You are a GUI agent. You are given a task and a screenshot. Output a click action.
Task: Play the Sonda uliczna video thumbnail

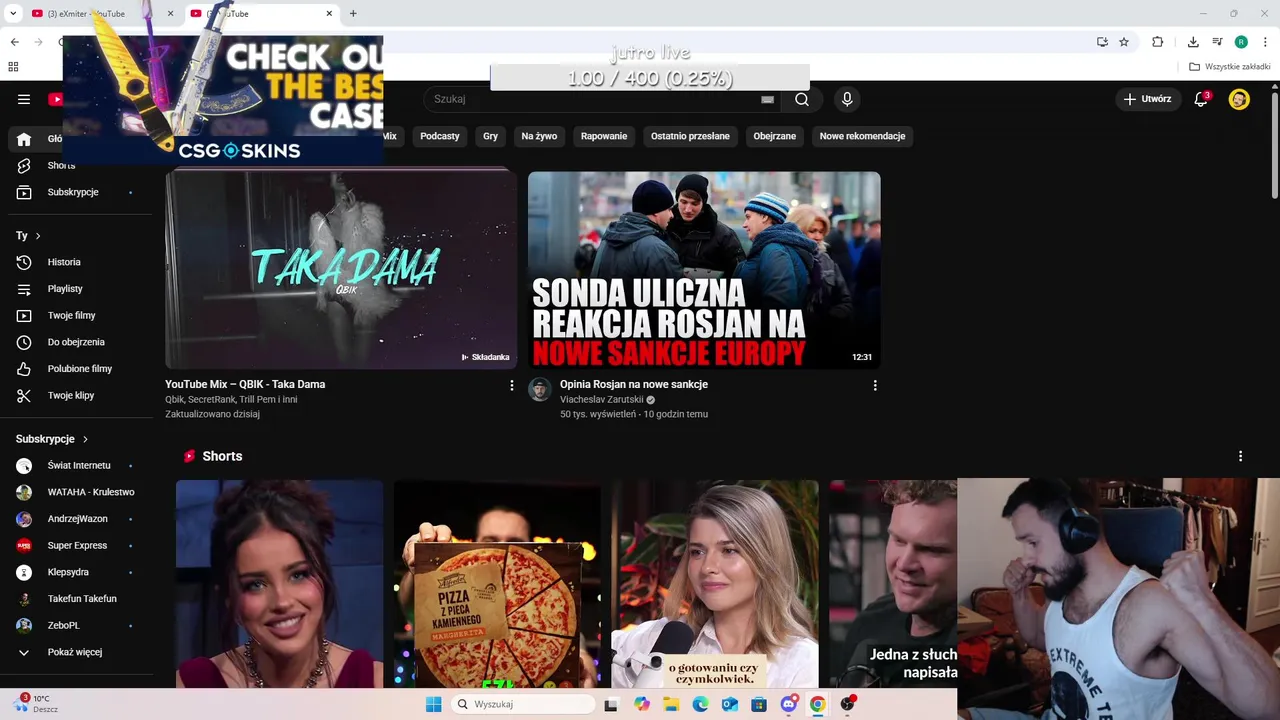click(x=704, y=269)
